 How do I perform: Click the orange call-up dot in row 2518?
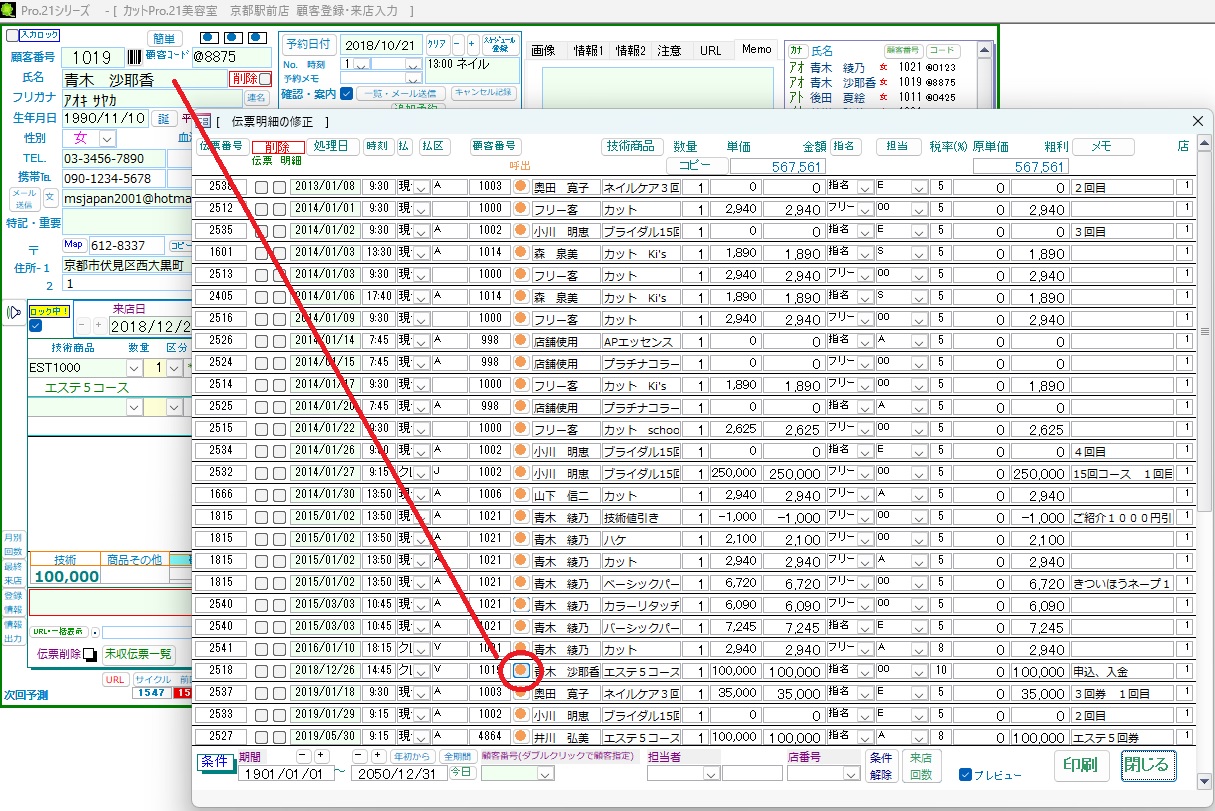coord(520,671)
